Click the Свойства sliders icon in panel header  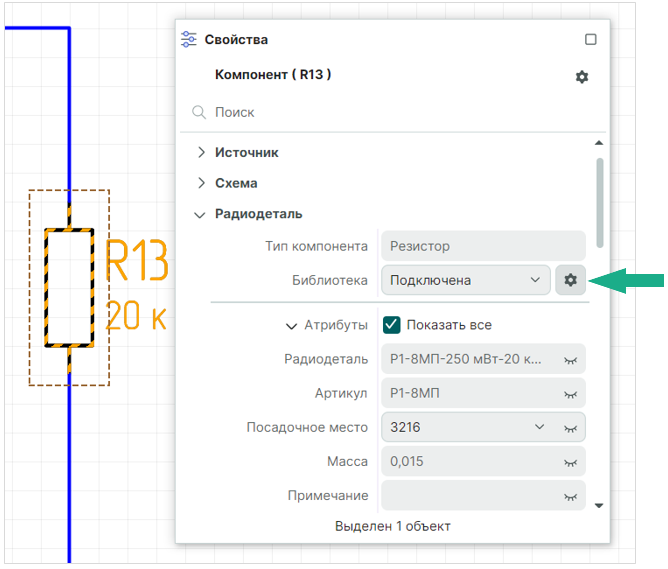(189, 40)
